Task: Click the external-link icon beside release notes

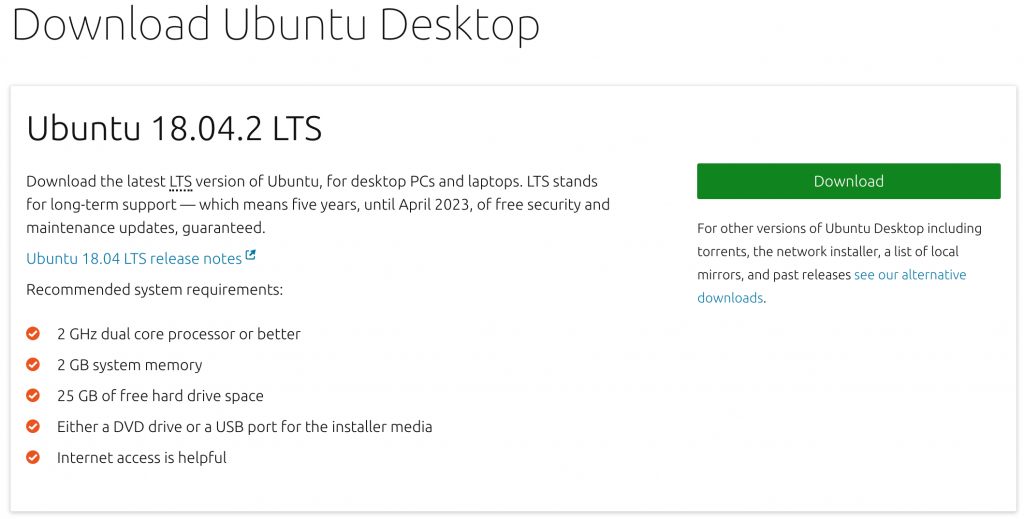Action: tap(251, 256)
